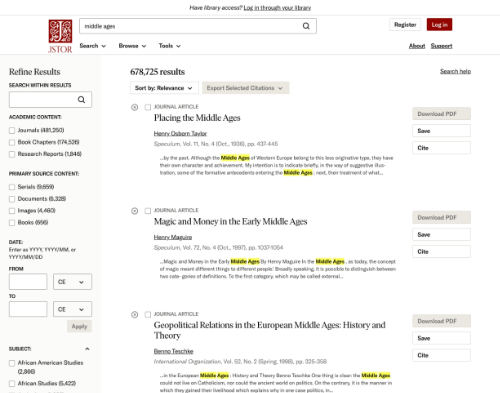The width and height of the screenshot is (500, 393).
Task: Save Placing the Middle Ages article
Action: 441,131
